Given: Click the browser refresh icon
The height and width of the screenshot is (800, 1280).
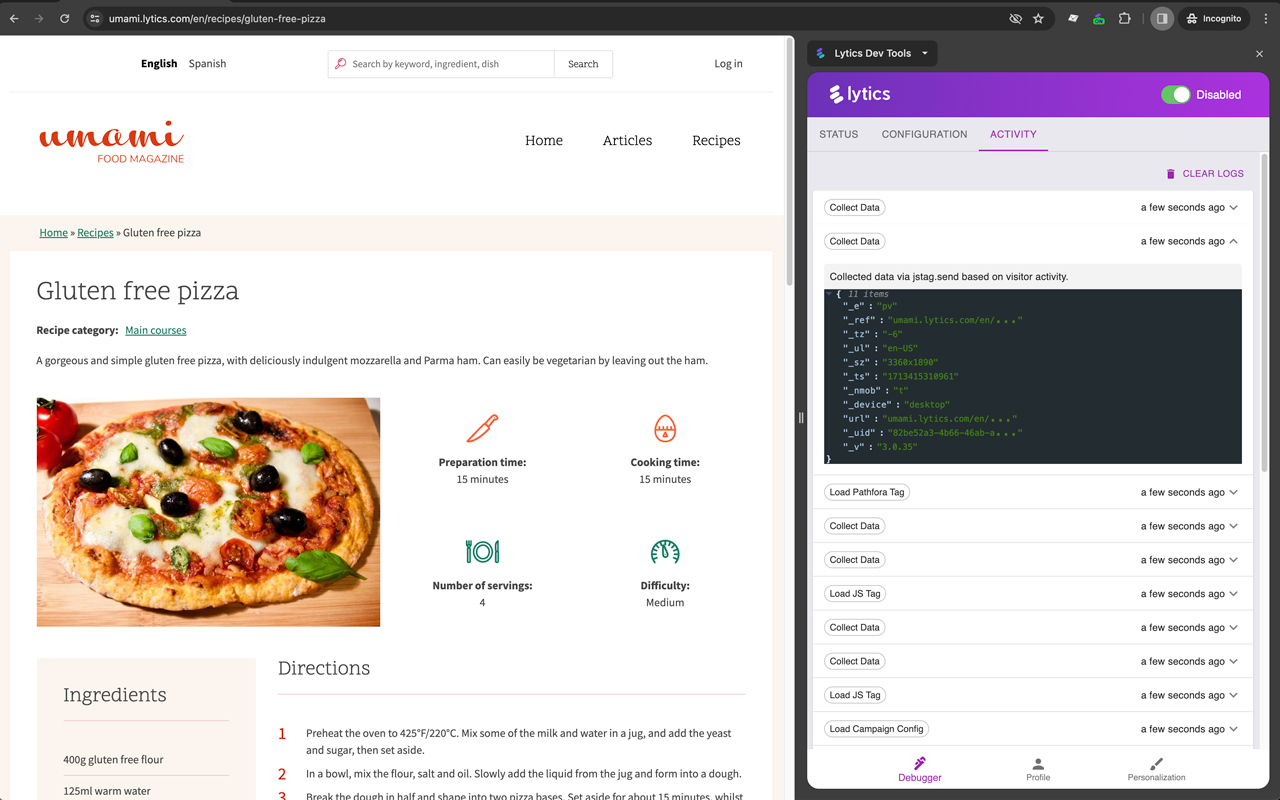Looking at the screenshot, I should [64, 18].
